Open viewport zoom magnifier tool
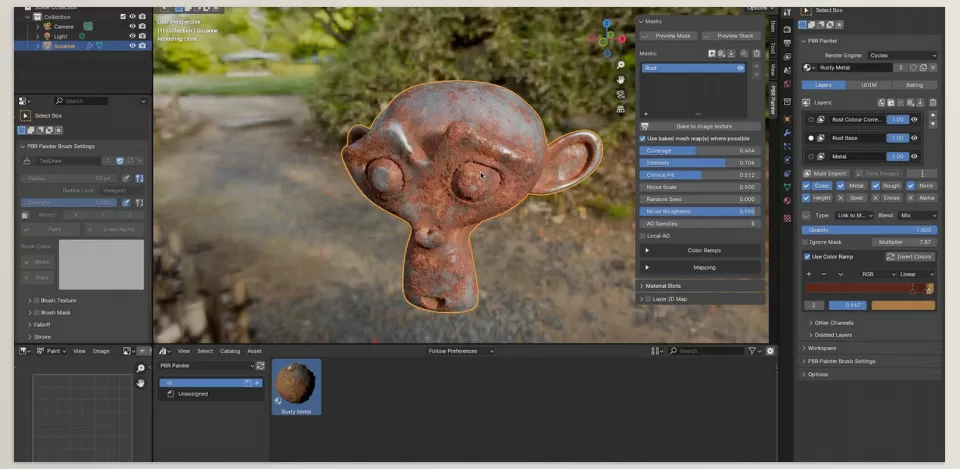This screenshot has height=469, width=960. point(620,65)
